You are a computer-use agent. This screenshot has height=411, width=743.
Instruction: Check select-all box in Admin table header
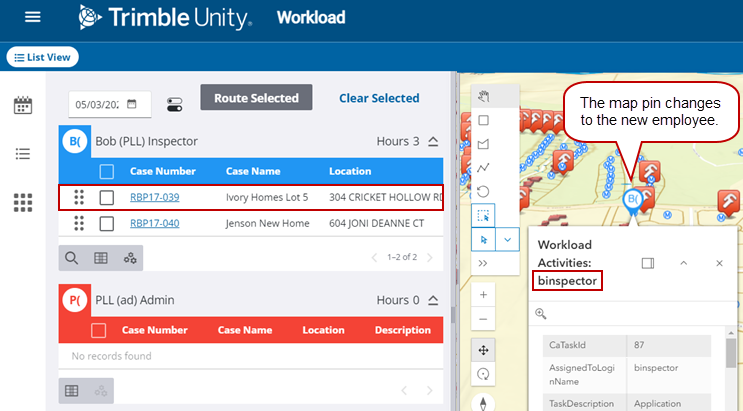99,330
